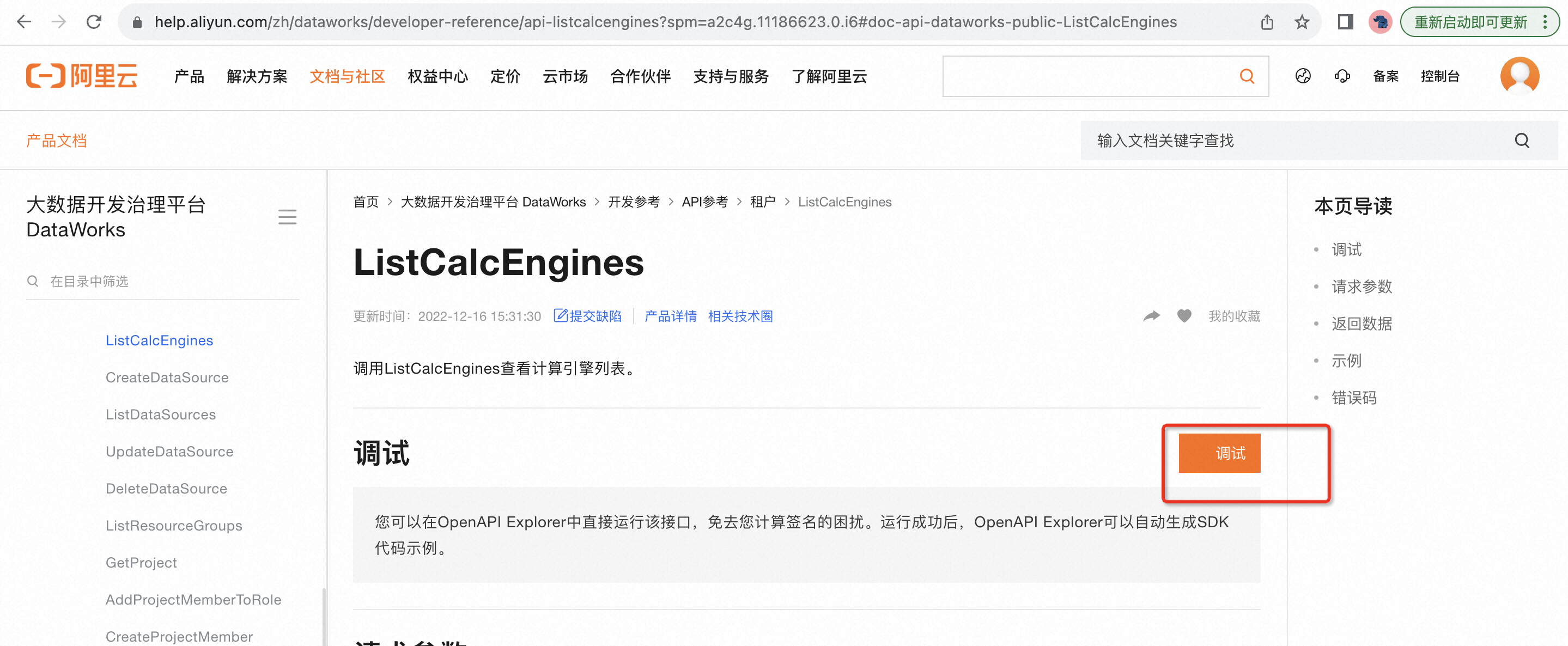Select ListDataSources in the sidebar
Image resolution: width=1568 pixels, height=646 pixels.
[161, 415]
